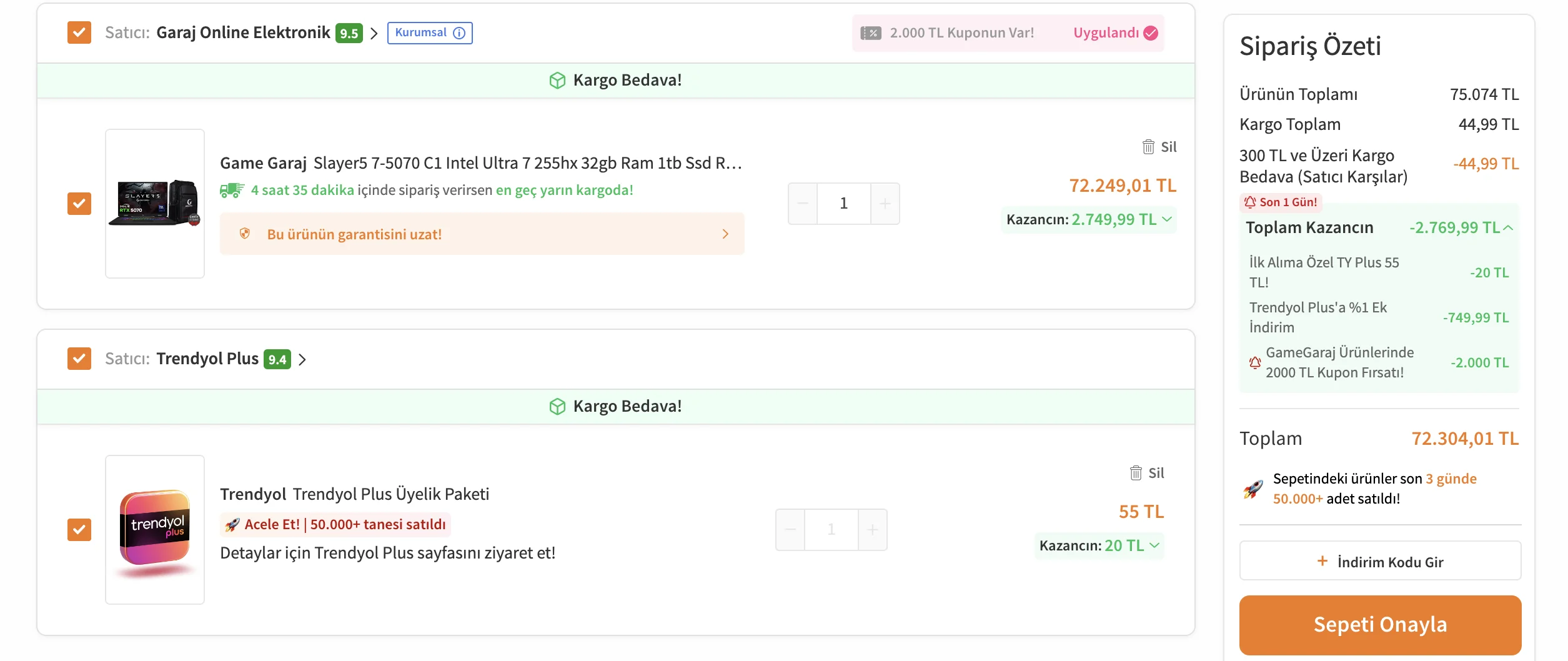
Task: Click the 2.000 TL Kuponun Var! text
Action: tap(962, 33)
